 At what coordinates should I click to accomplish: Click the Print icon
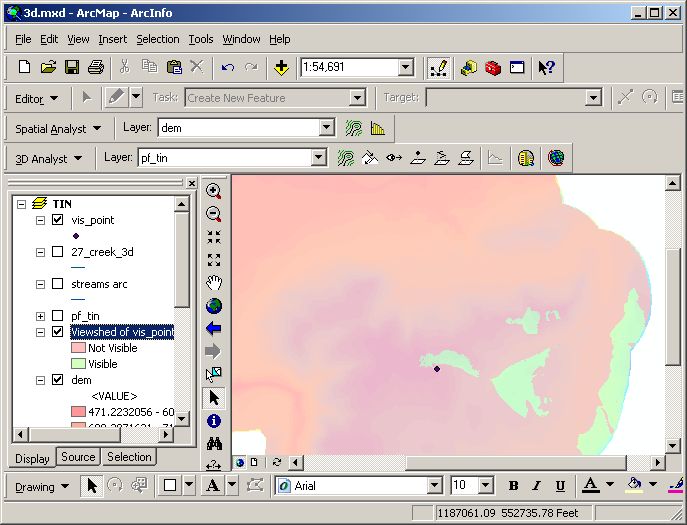click(x=96, y=67)
